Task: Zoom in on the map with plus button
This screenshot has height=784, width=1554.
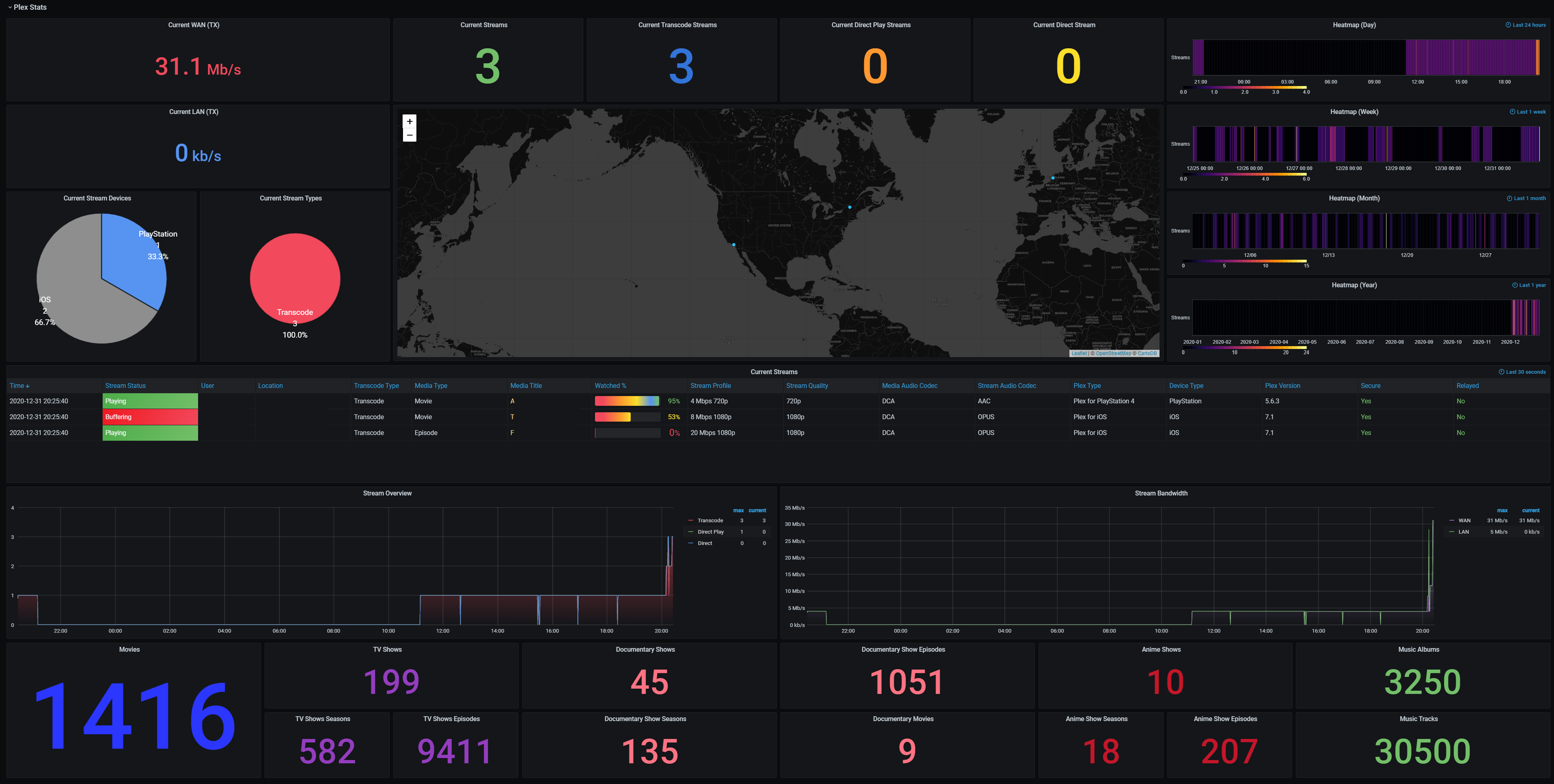Action: pos(410,121)
